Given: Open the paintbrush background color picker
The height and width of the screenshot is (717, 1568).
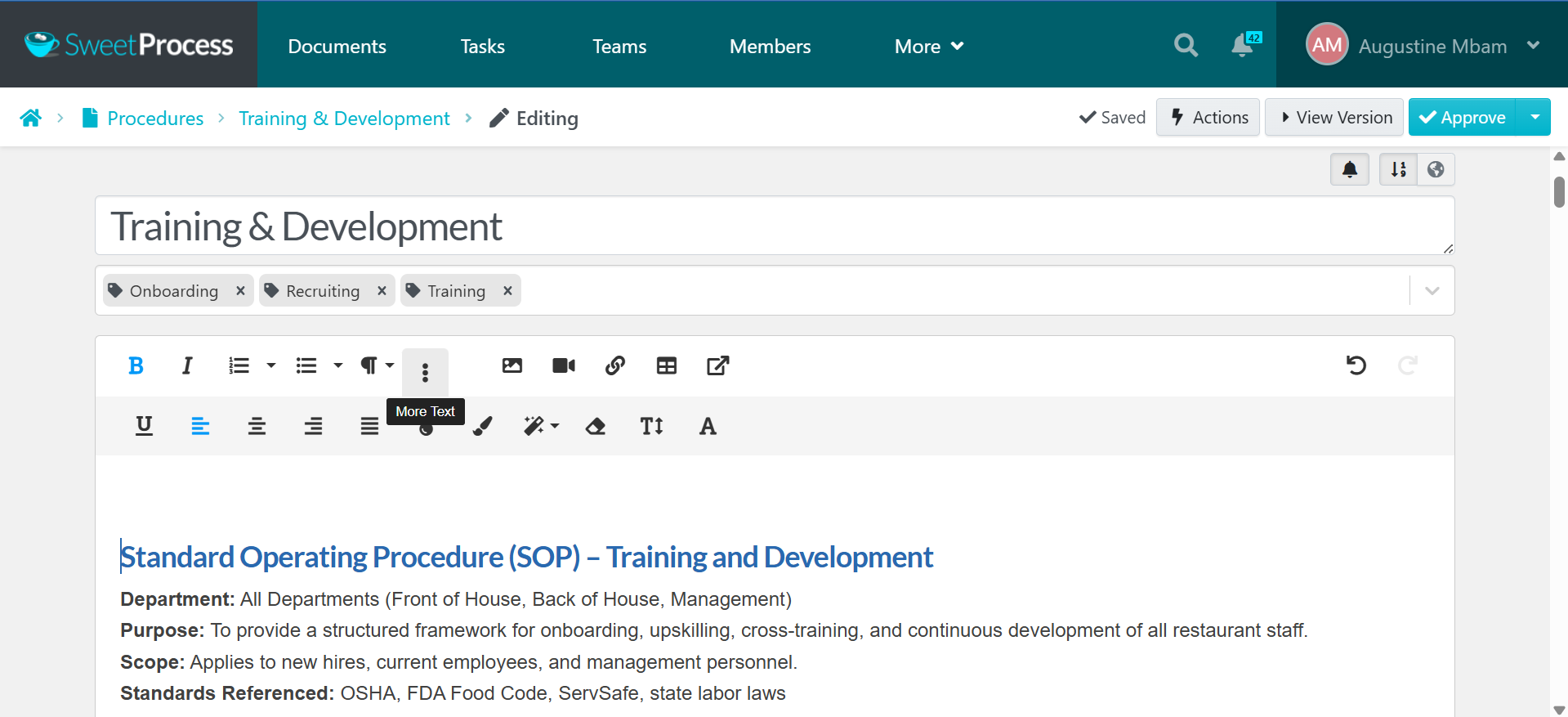Looking at the screenshot, I should pyautogui.click(x=482, y=426).
